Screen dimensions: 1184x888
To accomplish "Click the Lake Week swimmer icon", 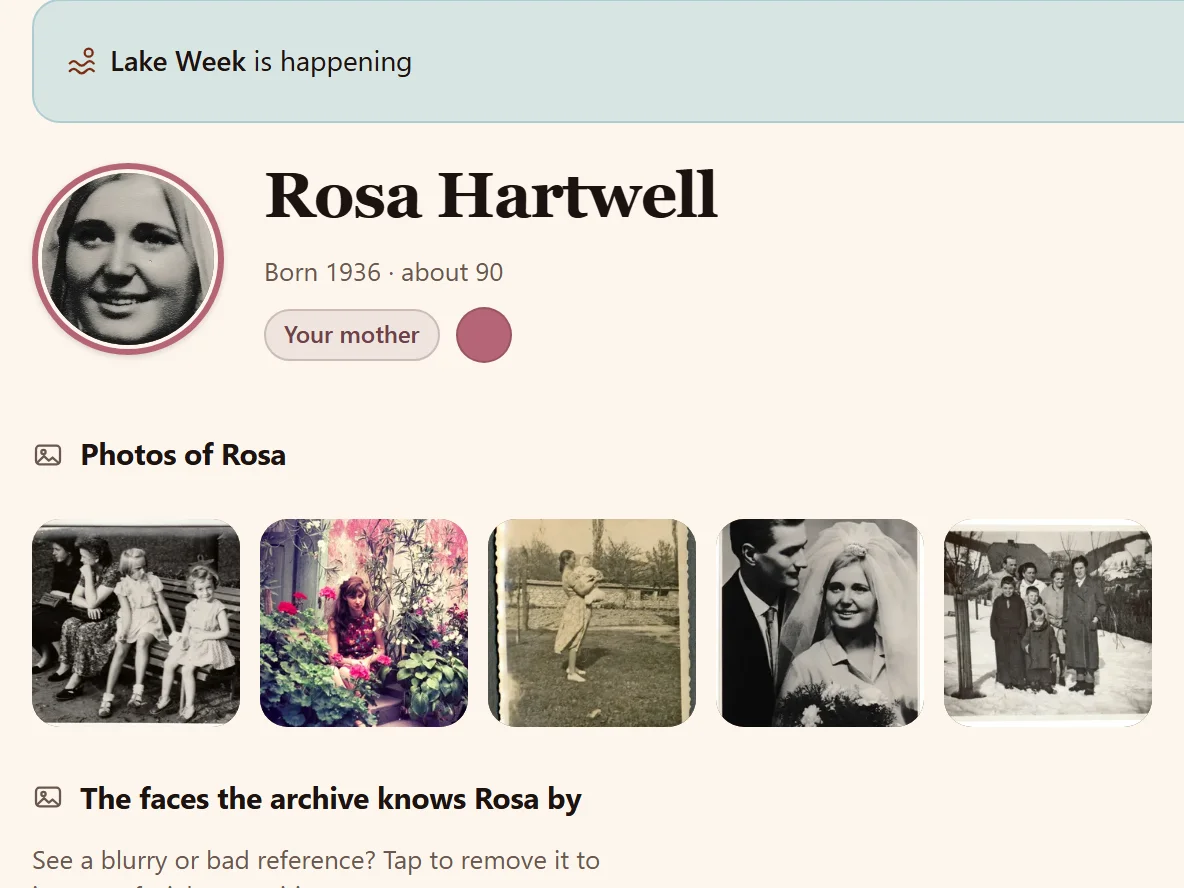I will [82, 61].
